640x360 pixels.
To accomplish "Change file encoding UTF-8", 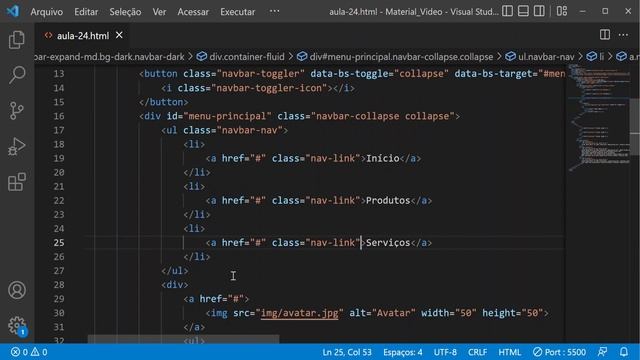I will pos(445,352).
